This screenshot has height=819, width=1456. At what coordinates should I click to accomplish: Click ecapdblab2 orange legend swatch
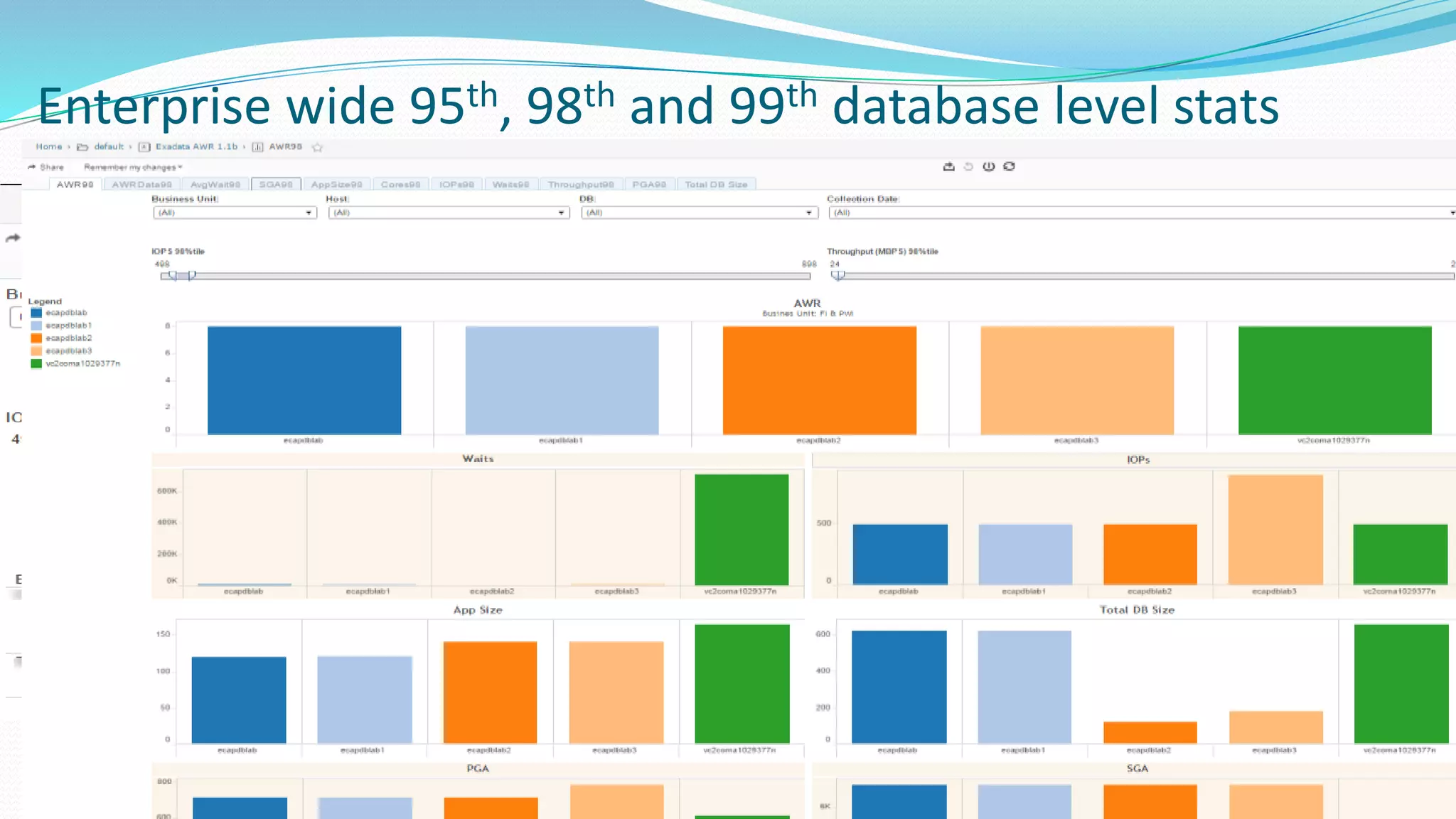coord(36,338)
